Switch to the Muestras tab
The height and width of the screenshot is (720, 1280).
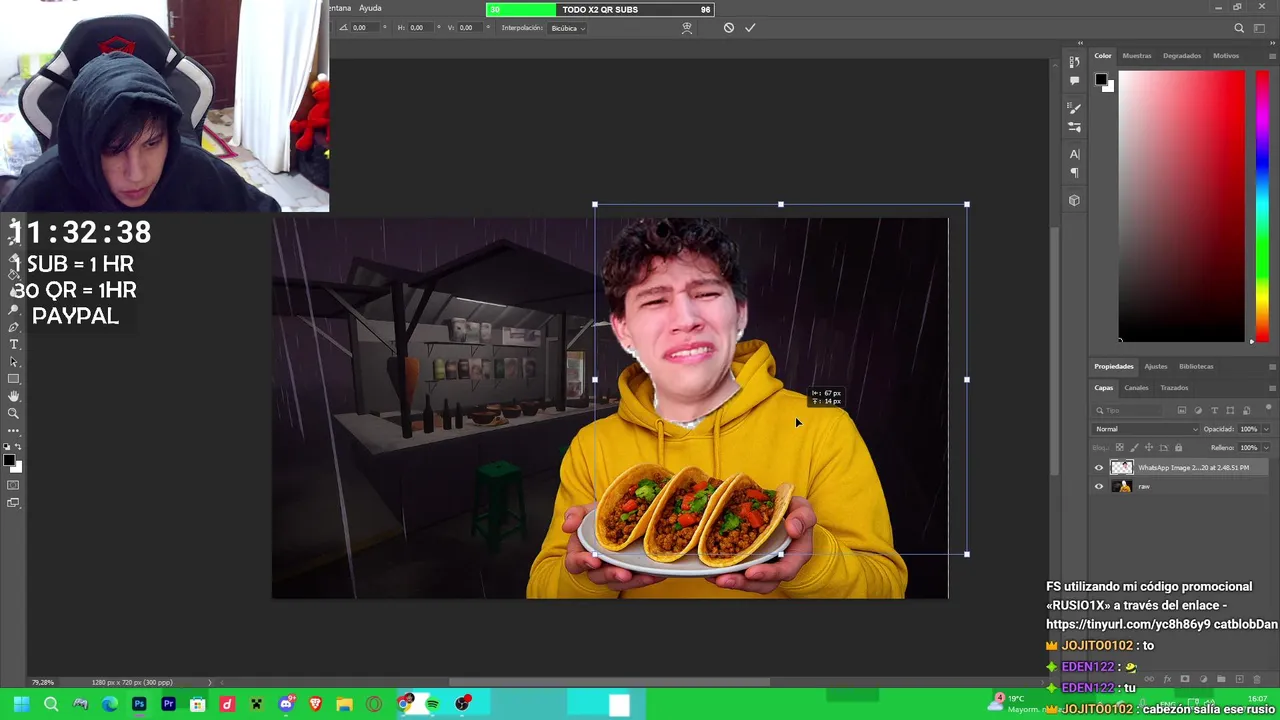click(x=1137, y=56)
